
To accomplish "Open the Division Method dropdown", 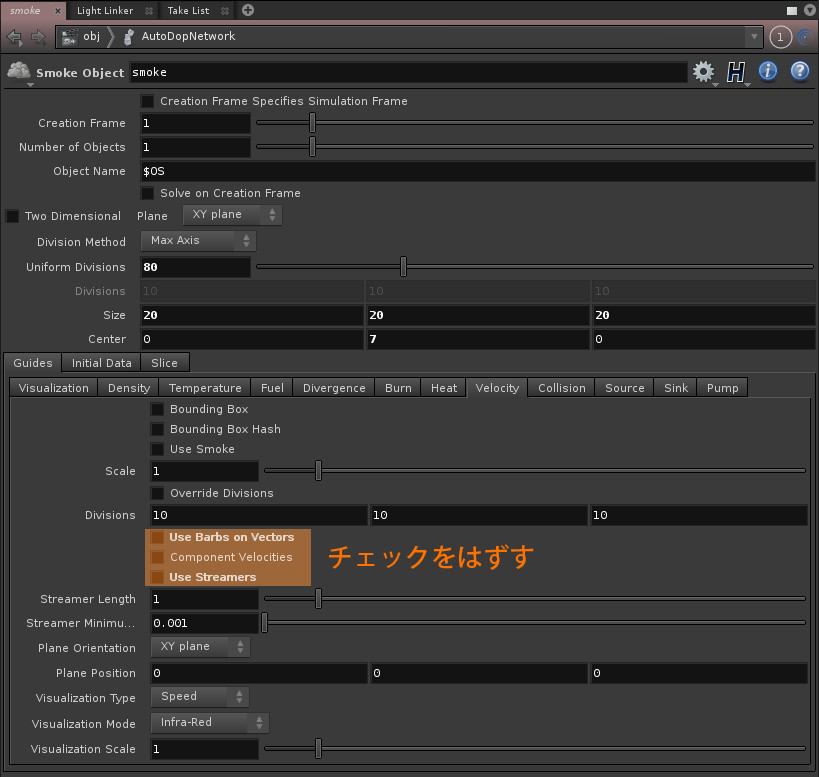I will [x=198, y=241].
